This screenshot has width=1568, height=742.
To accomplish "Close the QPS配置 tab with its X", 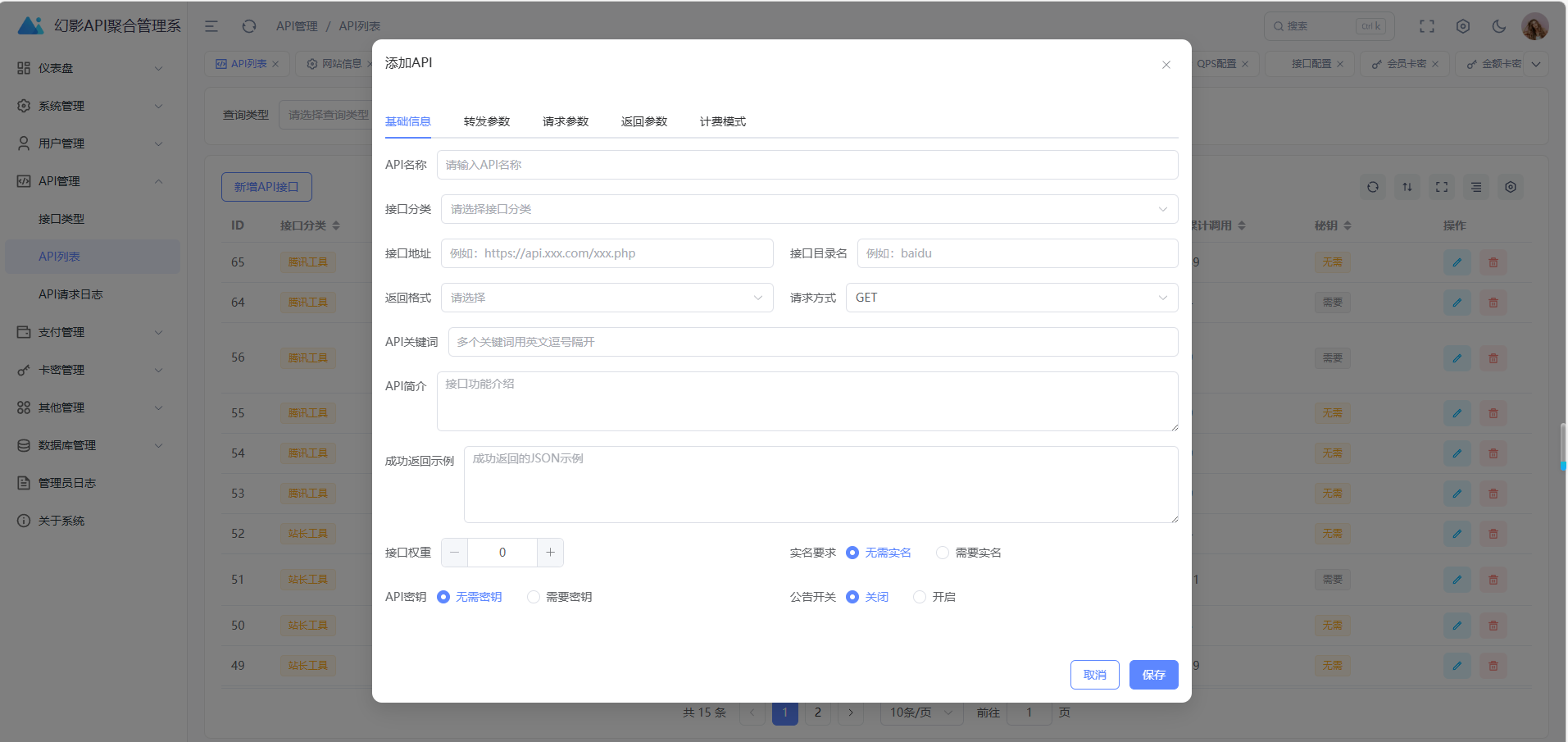I will (x=1245, y=64).
